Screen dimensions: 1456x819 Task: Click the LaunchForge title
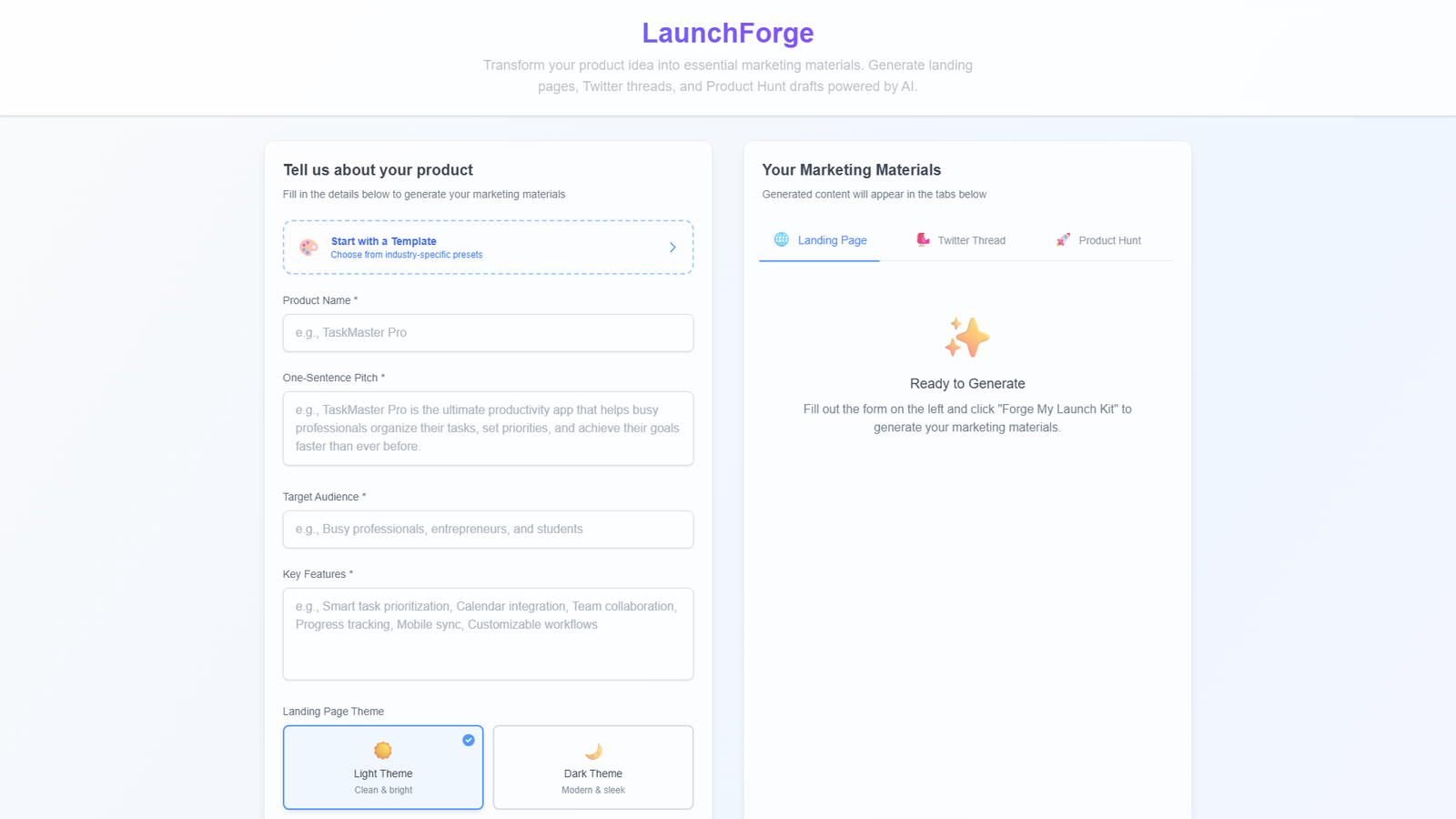[727, 32]
